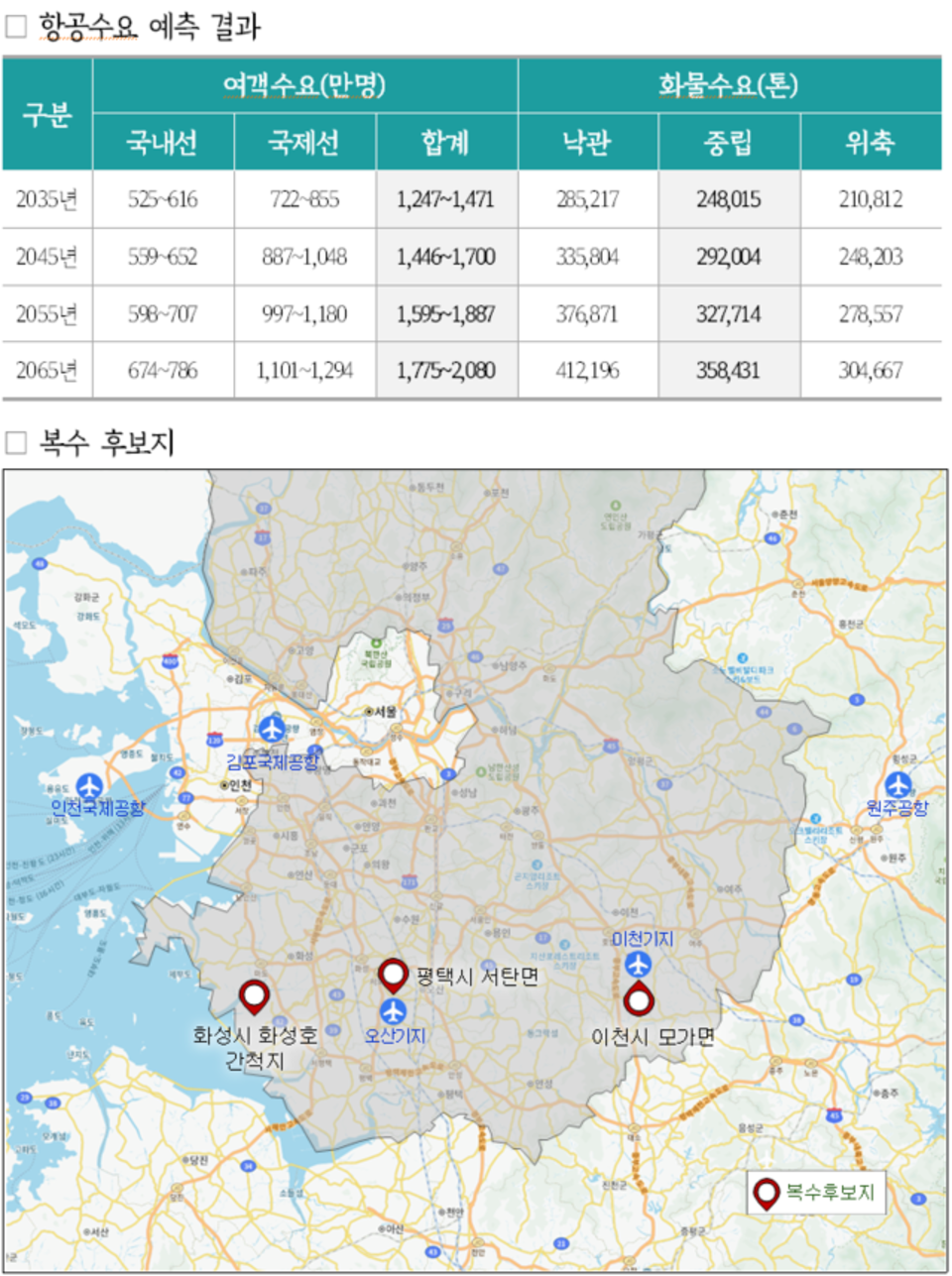Click the 2035년 row label in the table

(x=48, y=199)
